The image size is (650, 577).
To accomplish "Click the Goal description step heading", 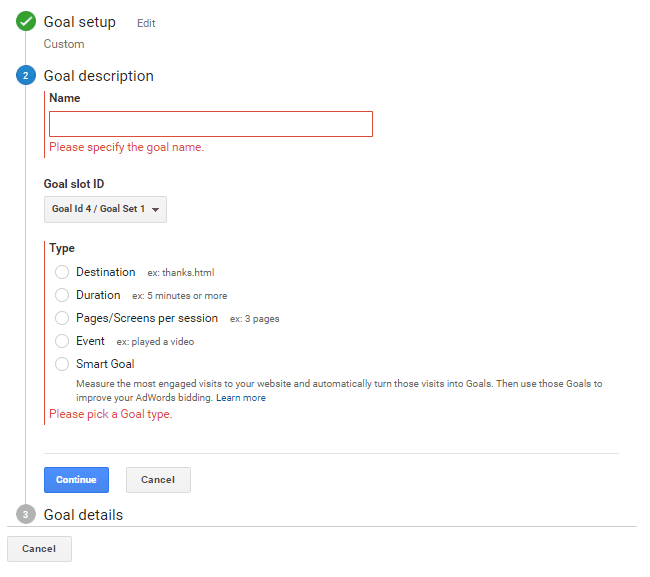I will 99,76.
